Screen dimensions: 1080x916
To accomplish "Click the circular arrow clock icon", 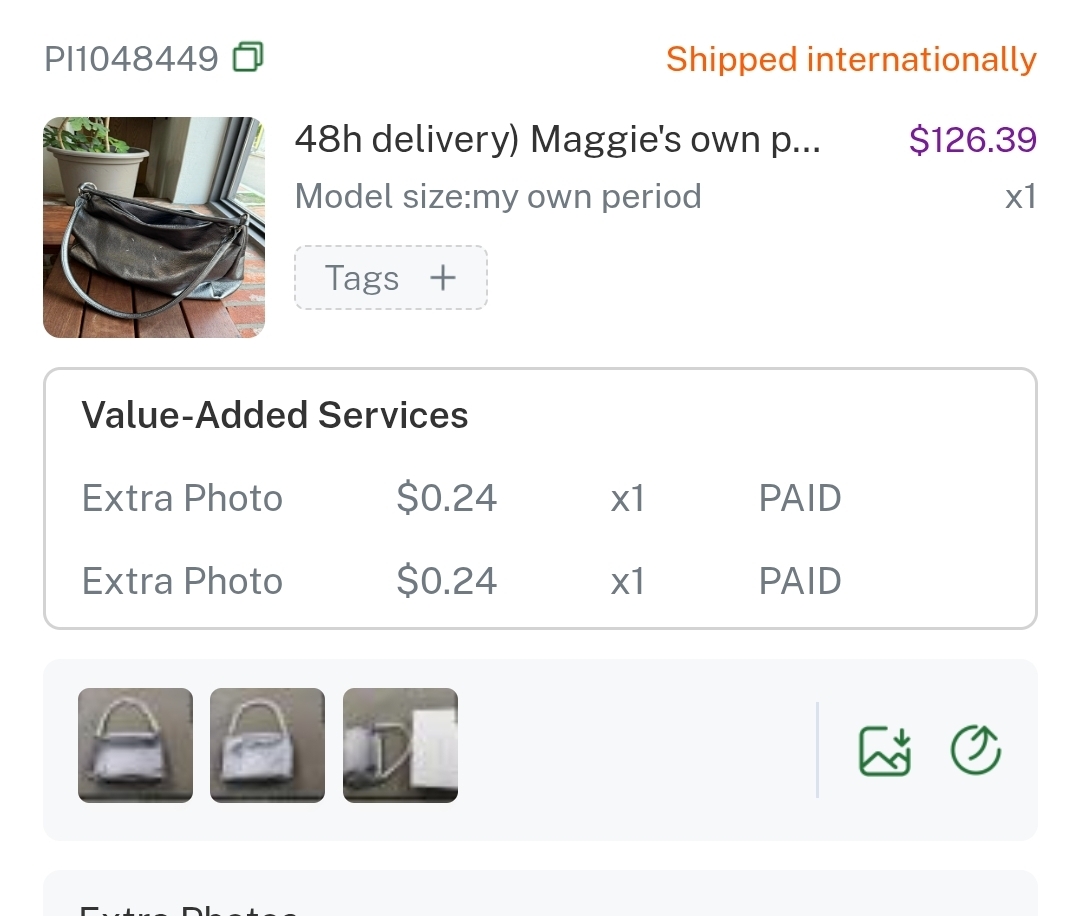I will [975, 750].
